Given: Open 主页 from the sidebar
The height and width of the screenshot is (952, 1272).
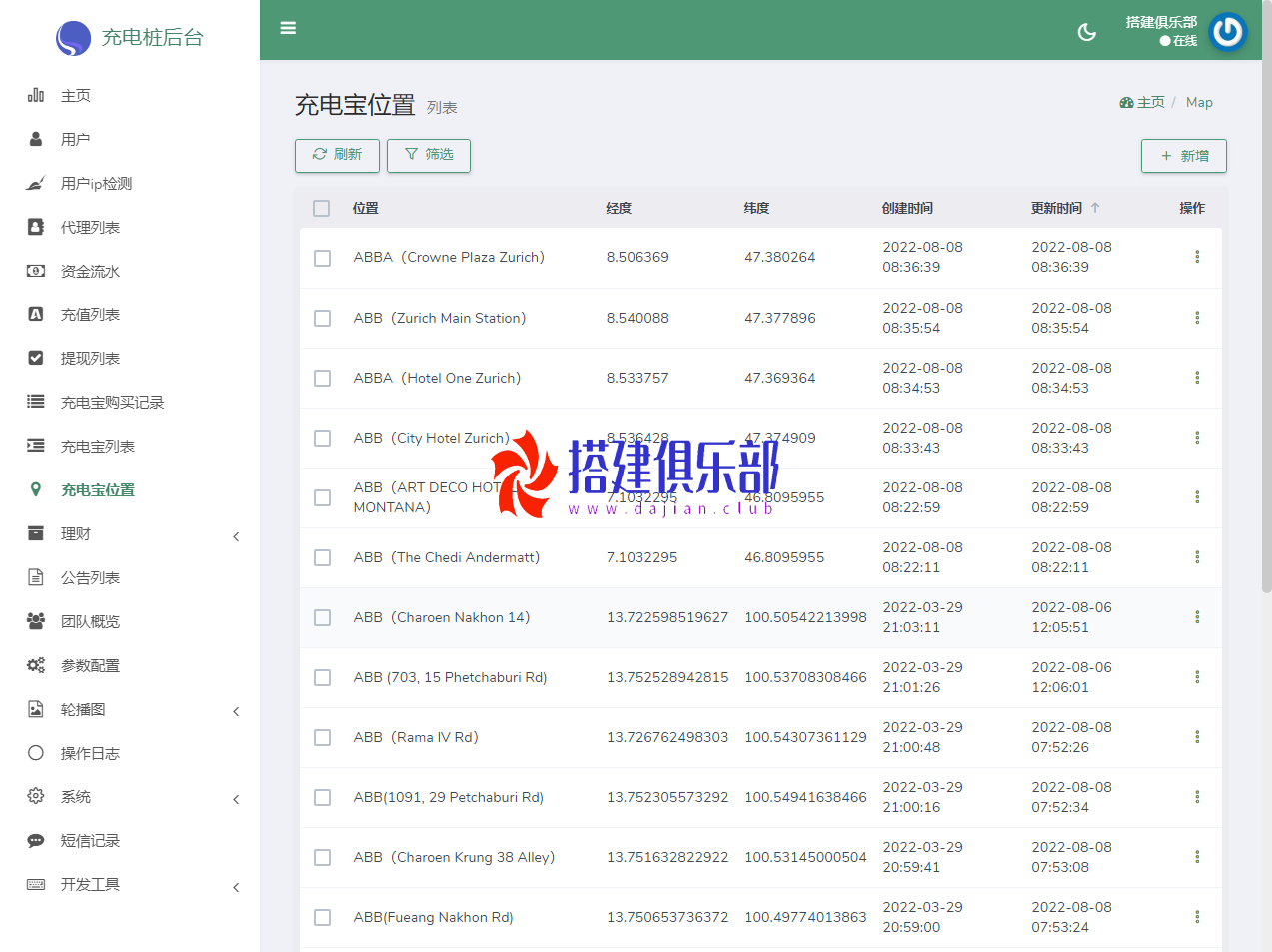Looking at the screenshot, I should click(x=76, y=95).
